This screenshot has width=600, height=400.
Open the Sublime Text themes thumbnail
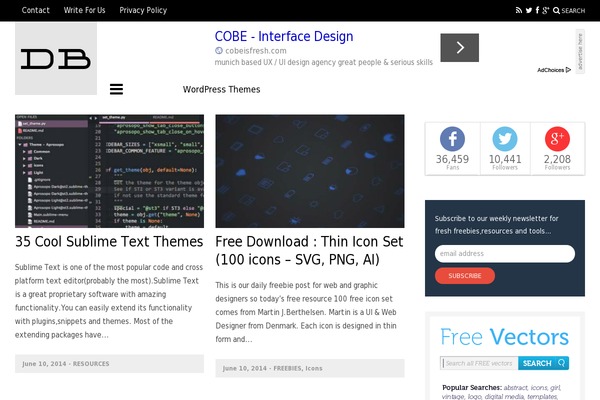point(109,171)
